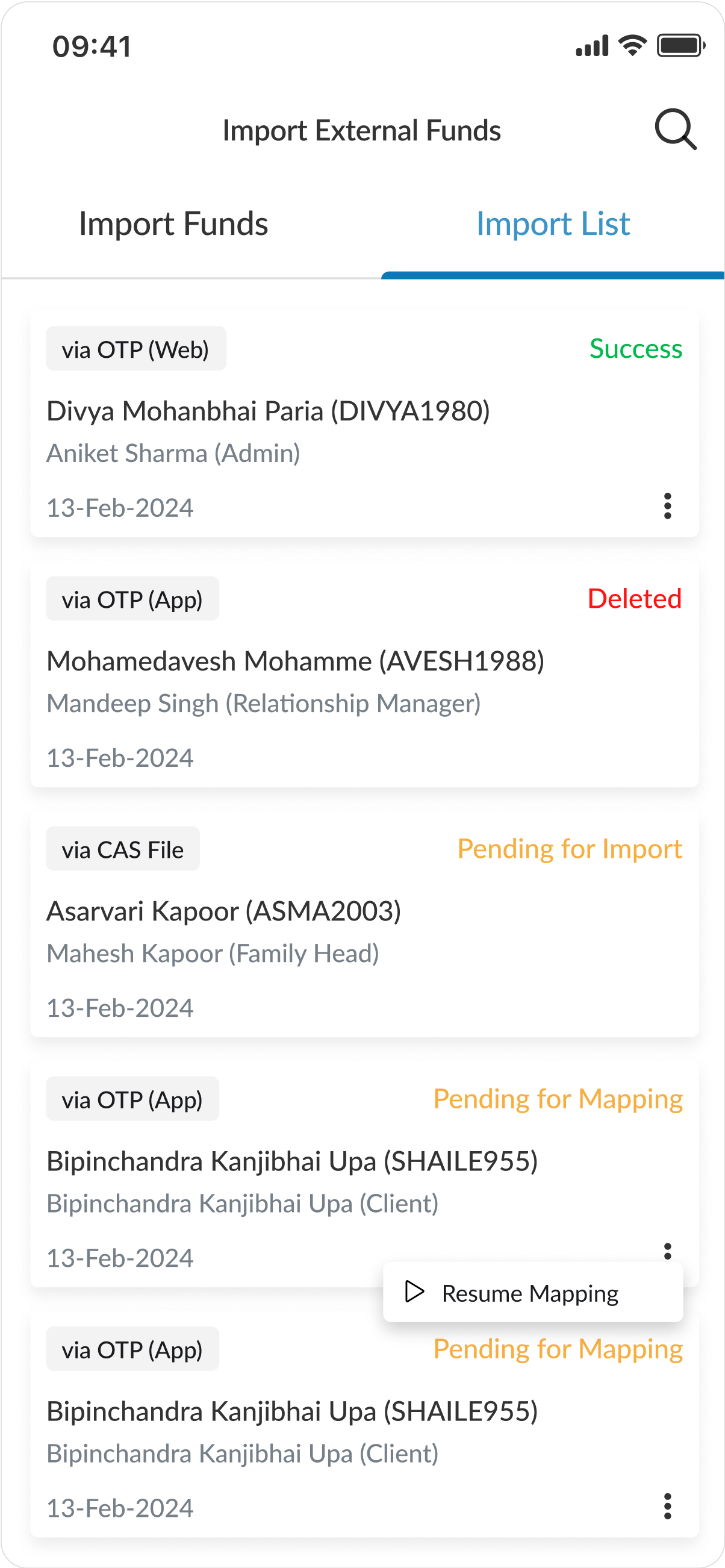This screenshot has width=725, height=1568.
Task: Tap the via CAS File tag
Action: 123,849
